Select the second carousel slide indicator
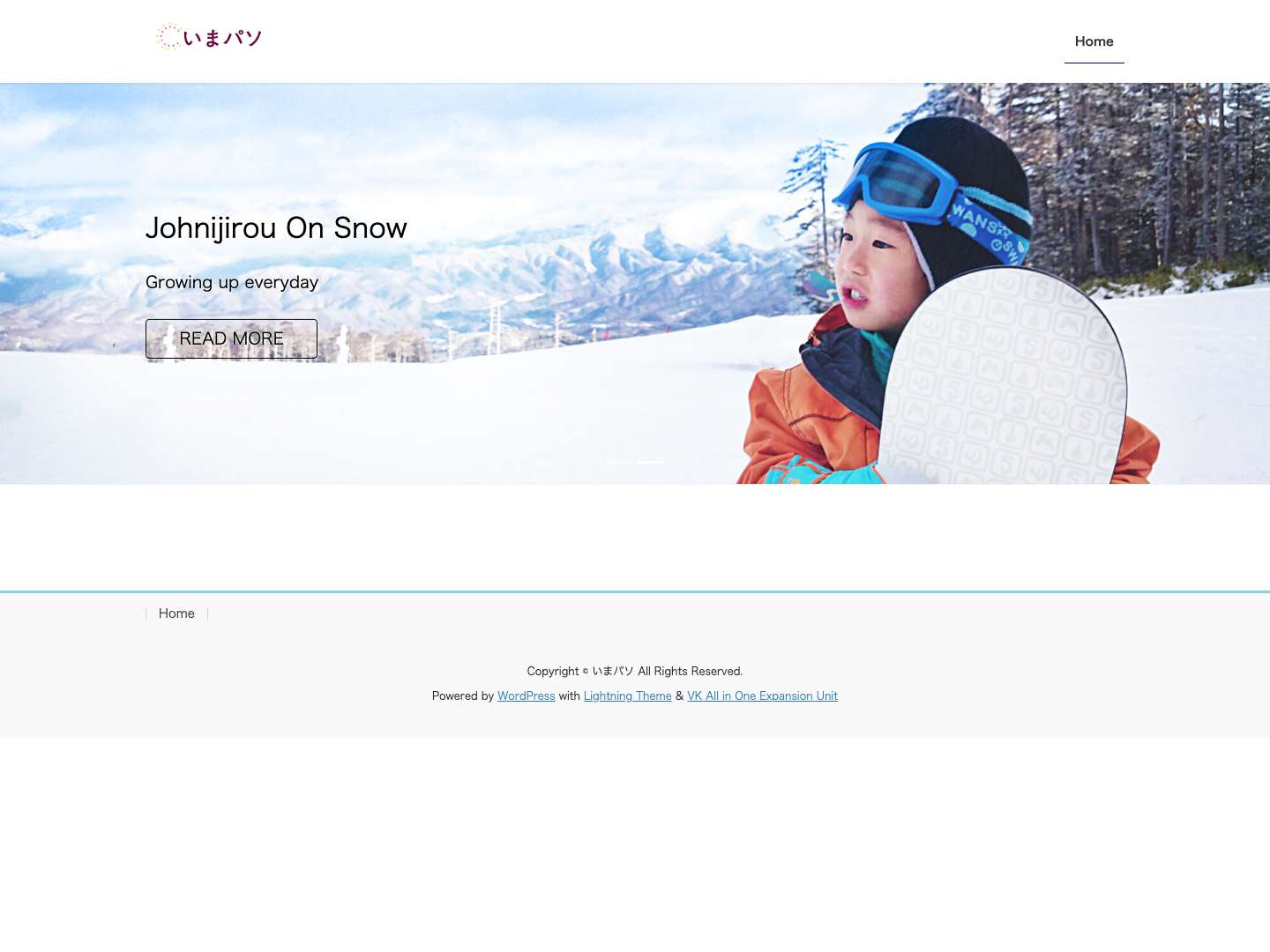This screenshot has width=1270, height=952. (650, 462)
